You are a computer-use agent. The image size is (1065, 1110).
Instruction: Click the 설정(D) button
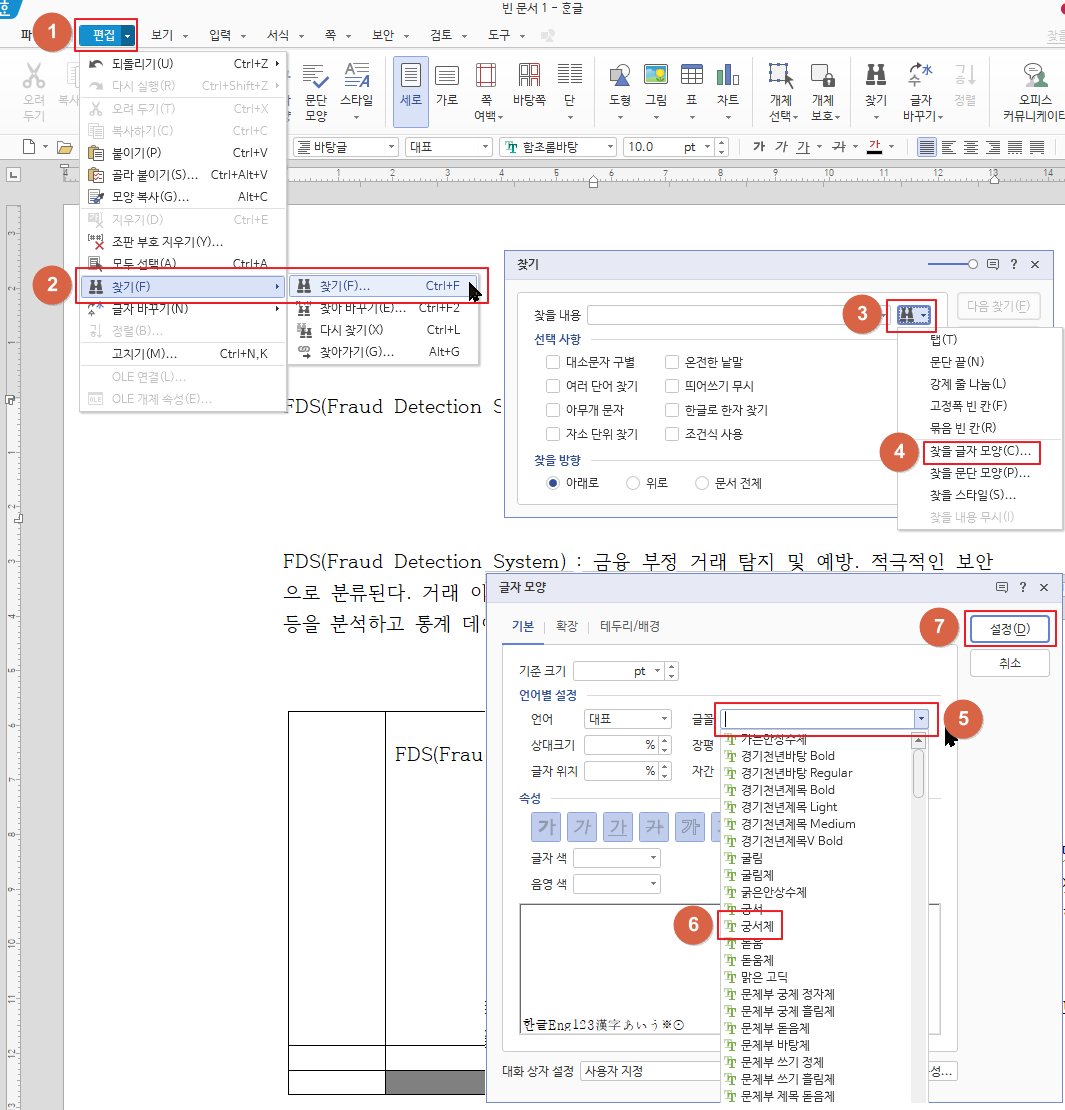point(1010,629)
